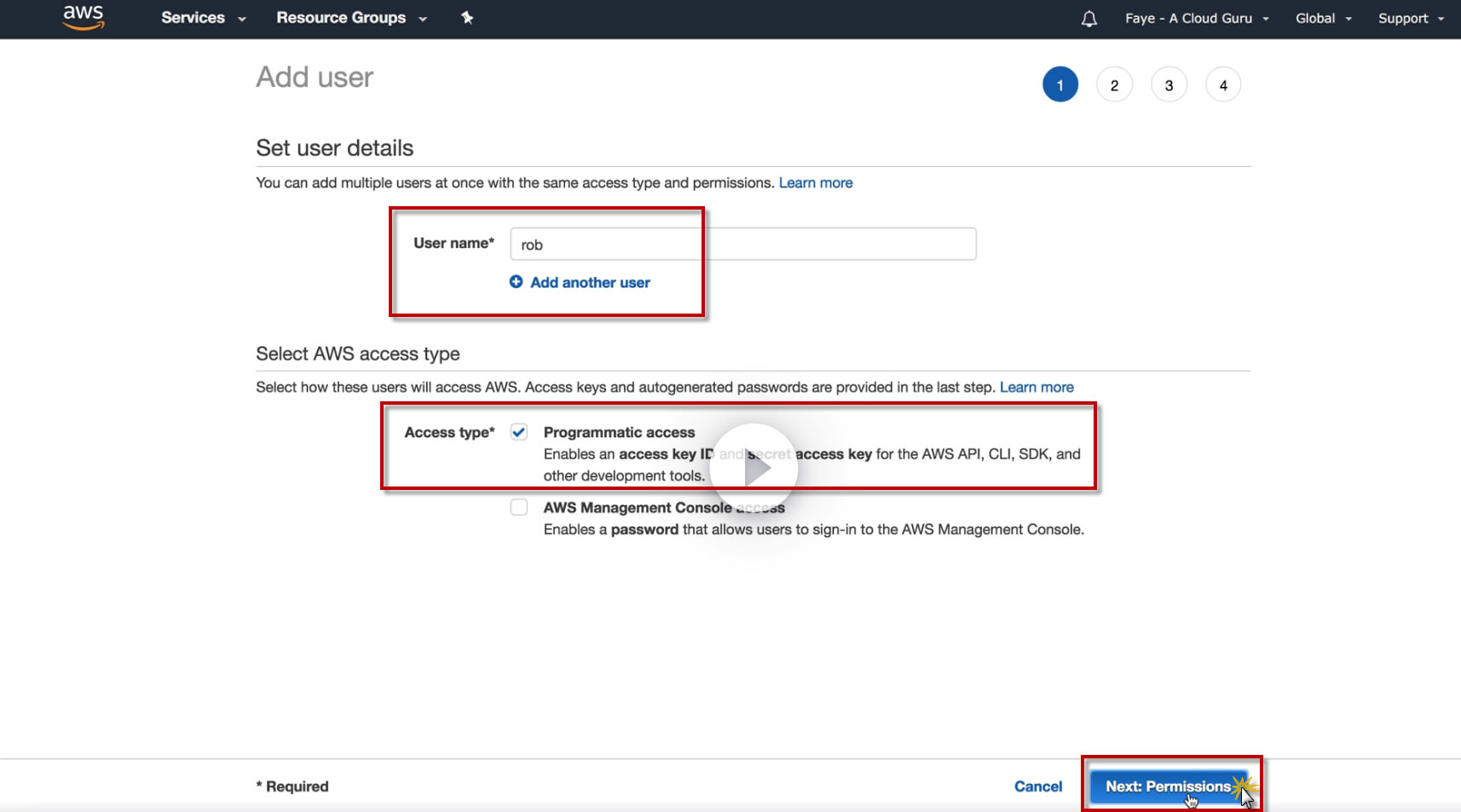Select wizard step 4 circle
1461x812 pixels.
click(x=1223, y=85)
